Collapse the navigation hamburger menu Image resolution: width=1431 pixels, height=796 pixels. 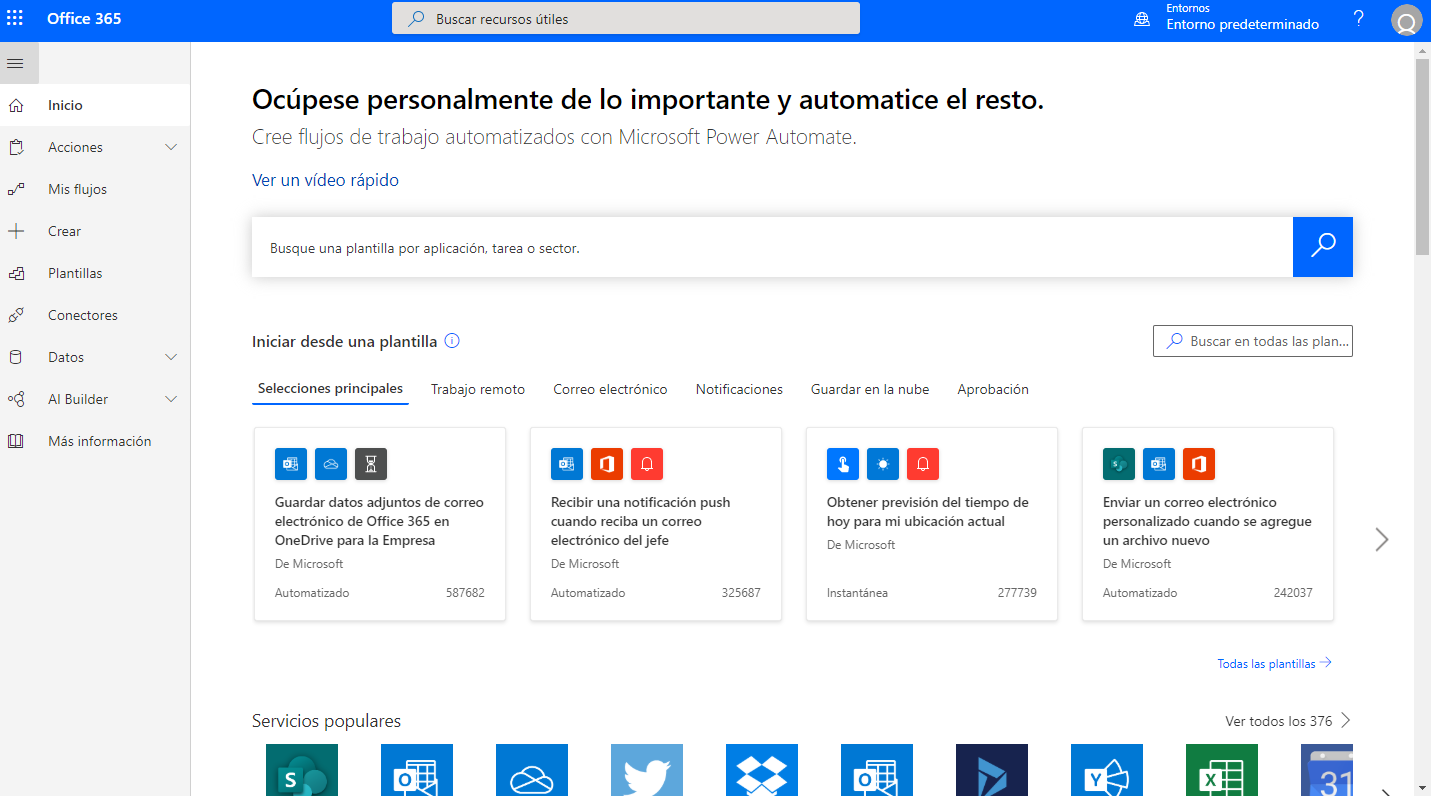[x=15, y=63]
